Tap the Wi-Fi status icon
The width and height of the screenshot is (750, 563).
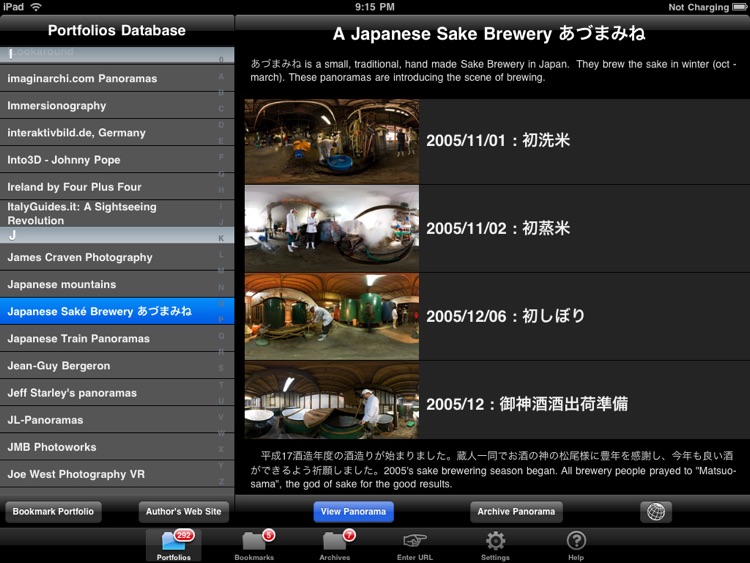tap(36, 7)
